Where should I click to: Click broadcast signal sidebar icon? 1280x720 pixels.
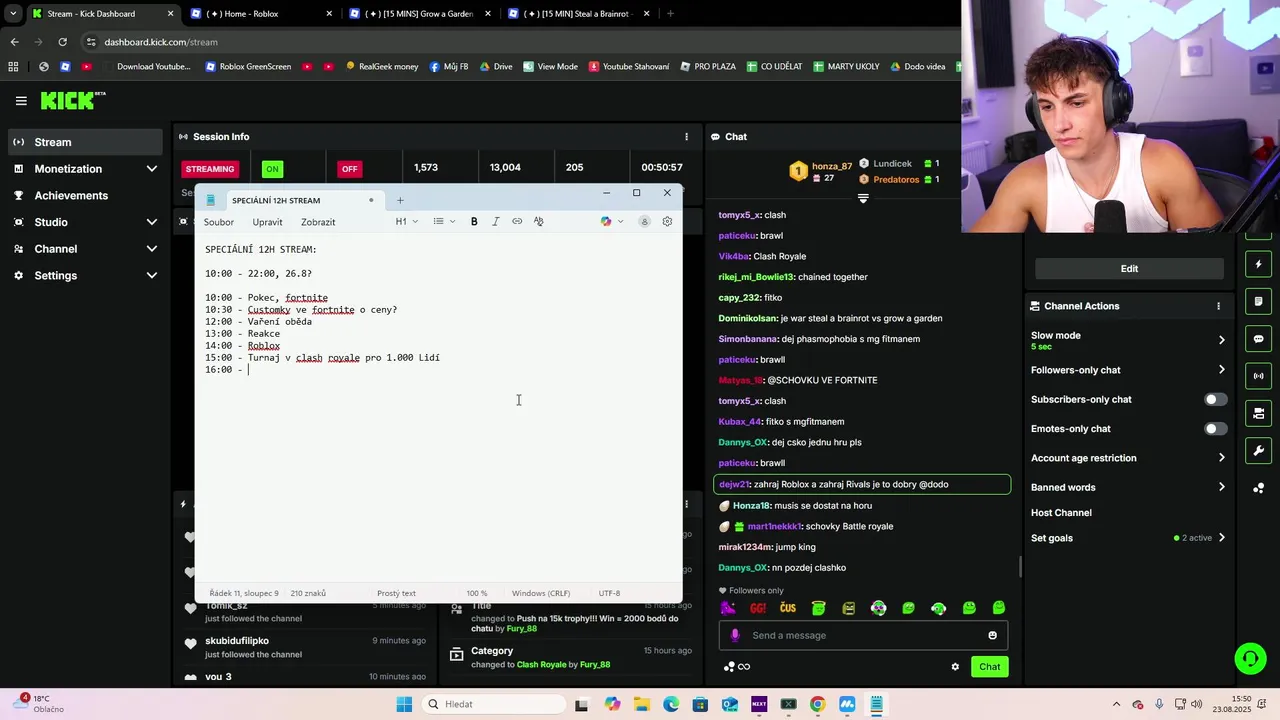click(1259, 376)
